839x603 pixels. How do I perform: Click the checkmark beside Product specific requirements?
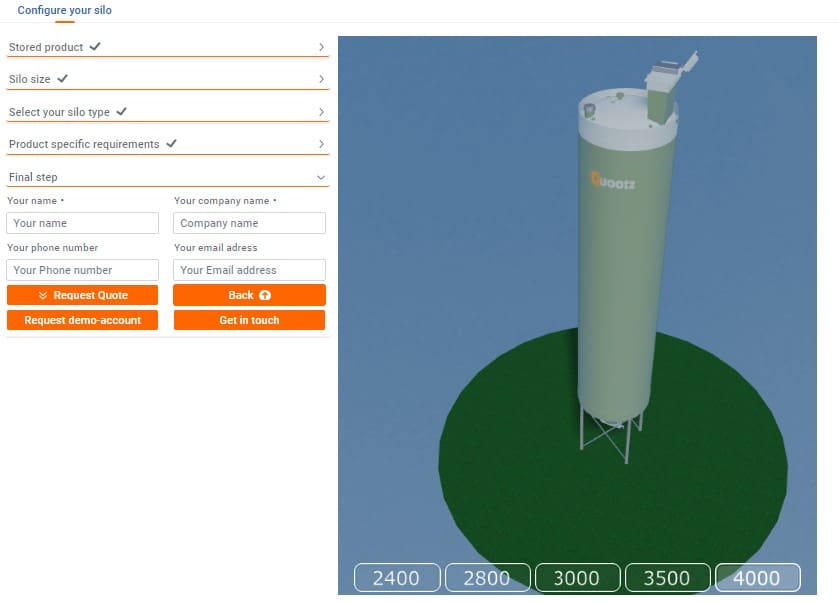point(170,143)
